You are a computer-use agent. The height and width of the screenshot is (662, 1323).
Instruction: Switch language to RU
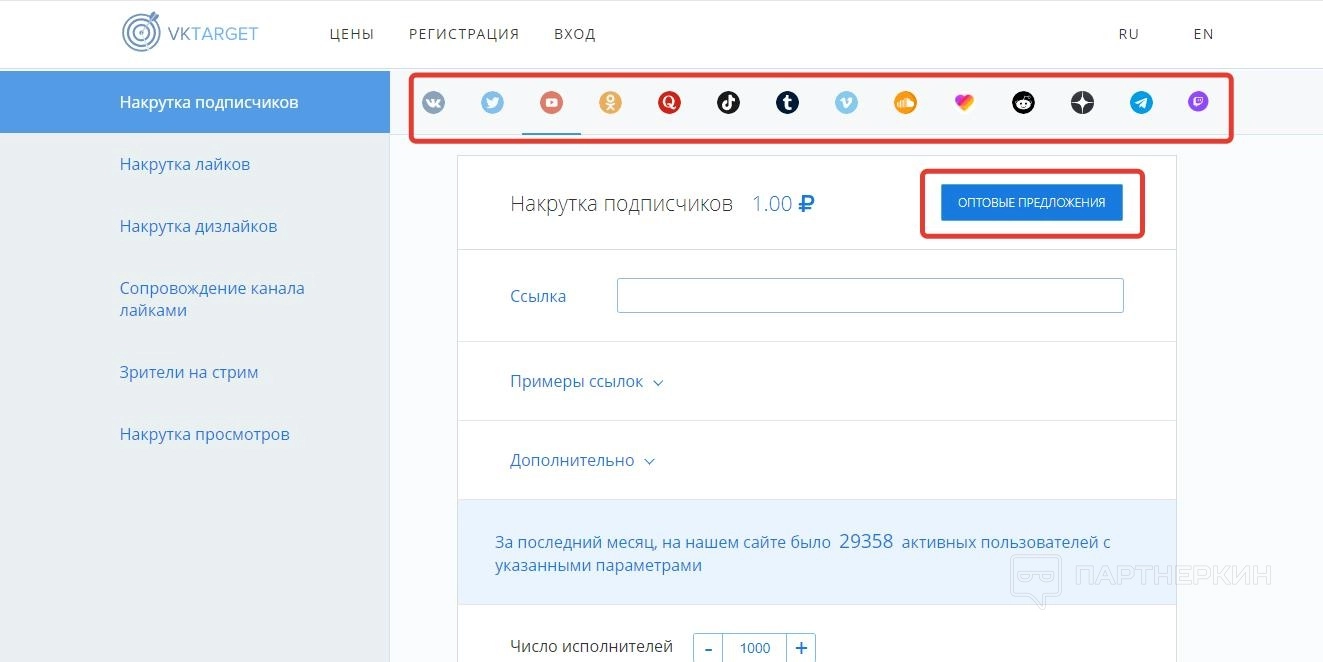[1129, 34]
